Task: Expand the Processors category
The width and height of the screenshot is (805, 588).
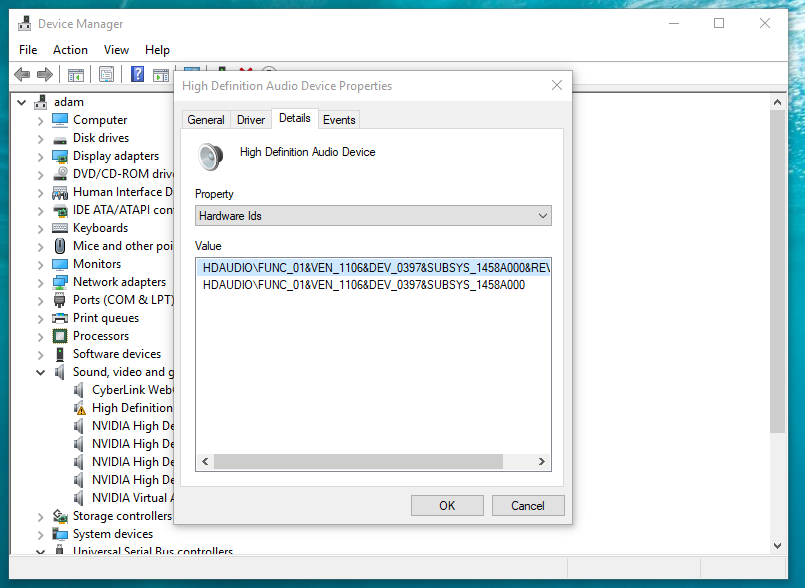Action: pyautogui.click(x=40, y=336)
